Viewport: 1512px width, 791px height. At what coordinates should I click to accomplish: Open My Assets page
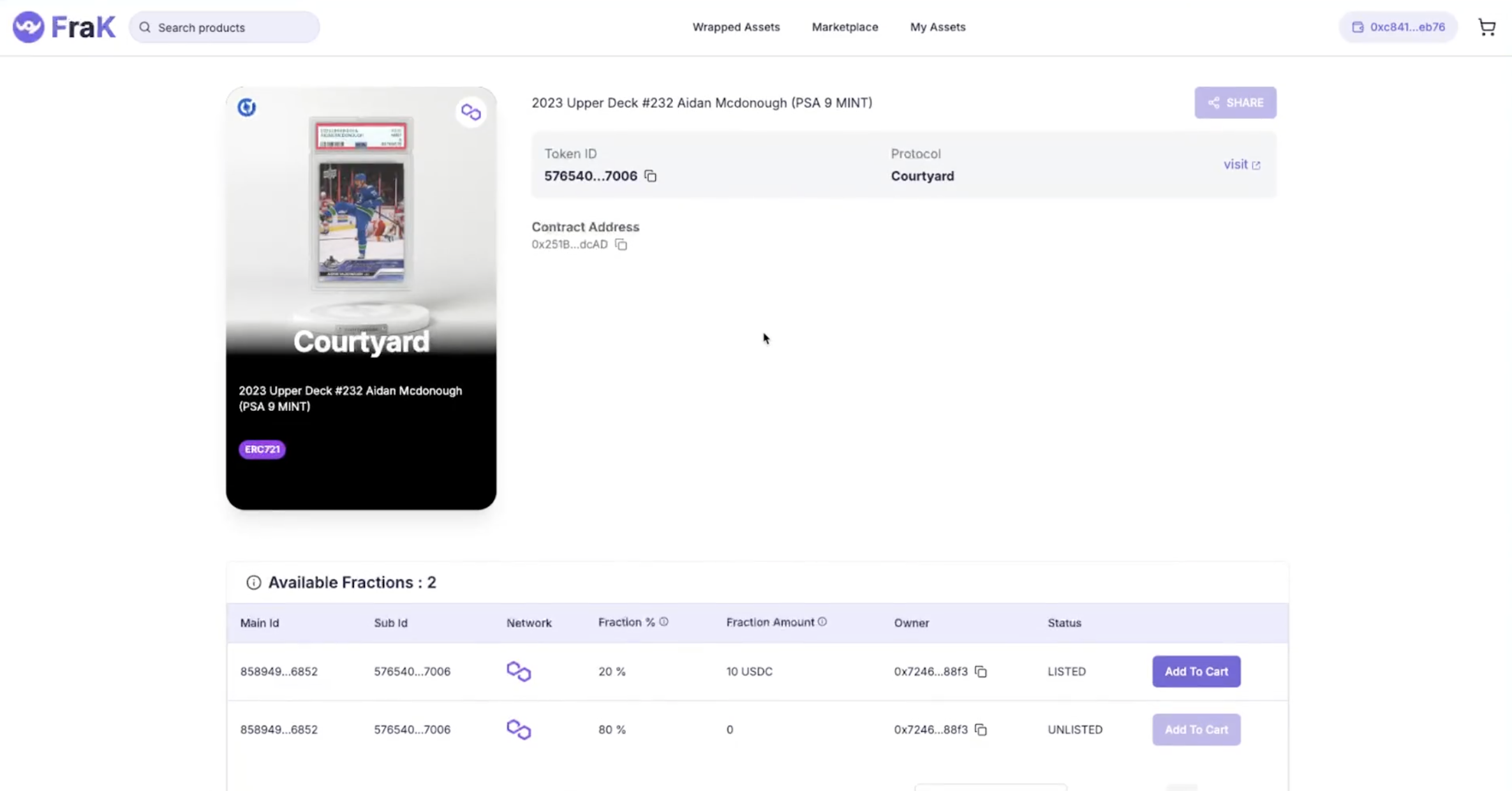937,27
